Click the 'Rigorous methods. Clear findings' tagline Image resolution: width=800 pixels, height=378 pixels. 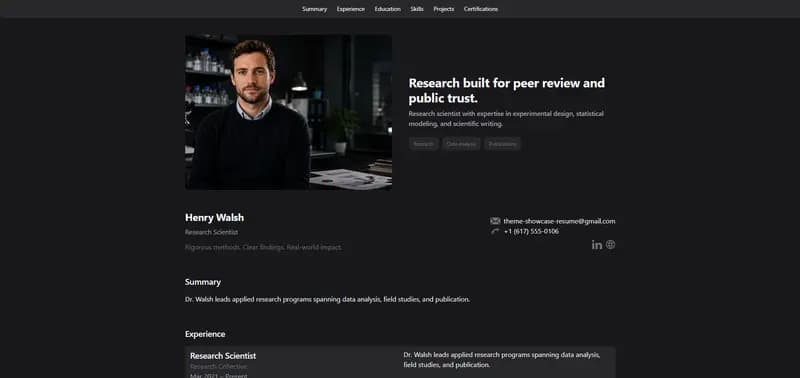click(263, 247)
